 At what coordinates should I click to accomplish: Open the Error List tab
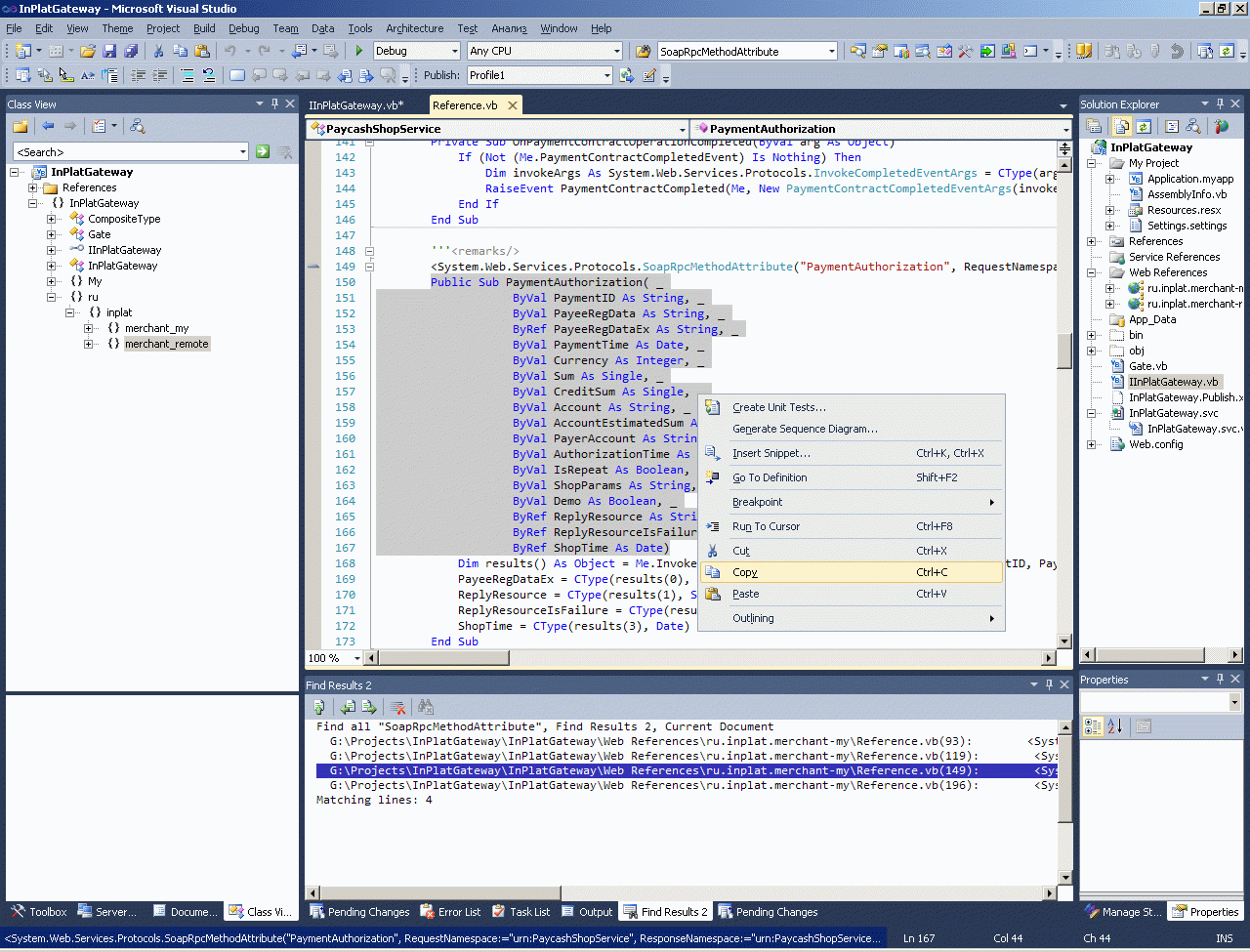coord(450,912)
